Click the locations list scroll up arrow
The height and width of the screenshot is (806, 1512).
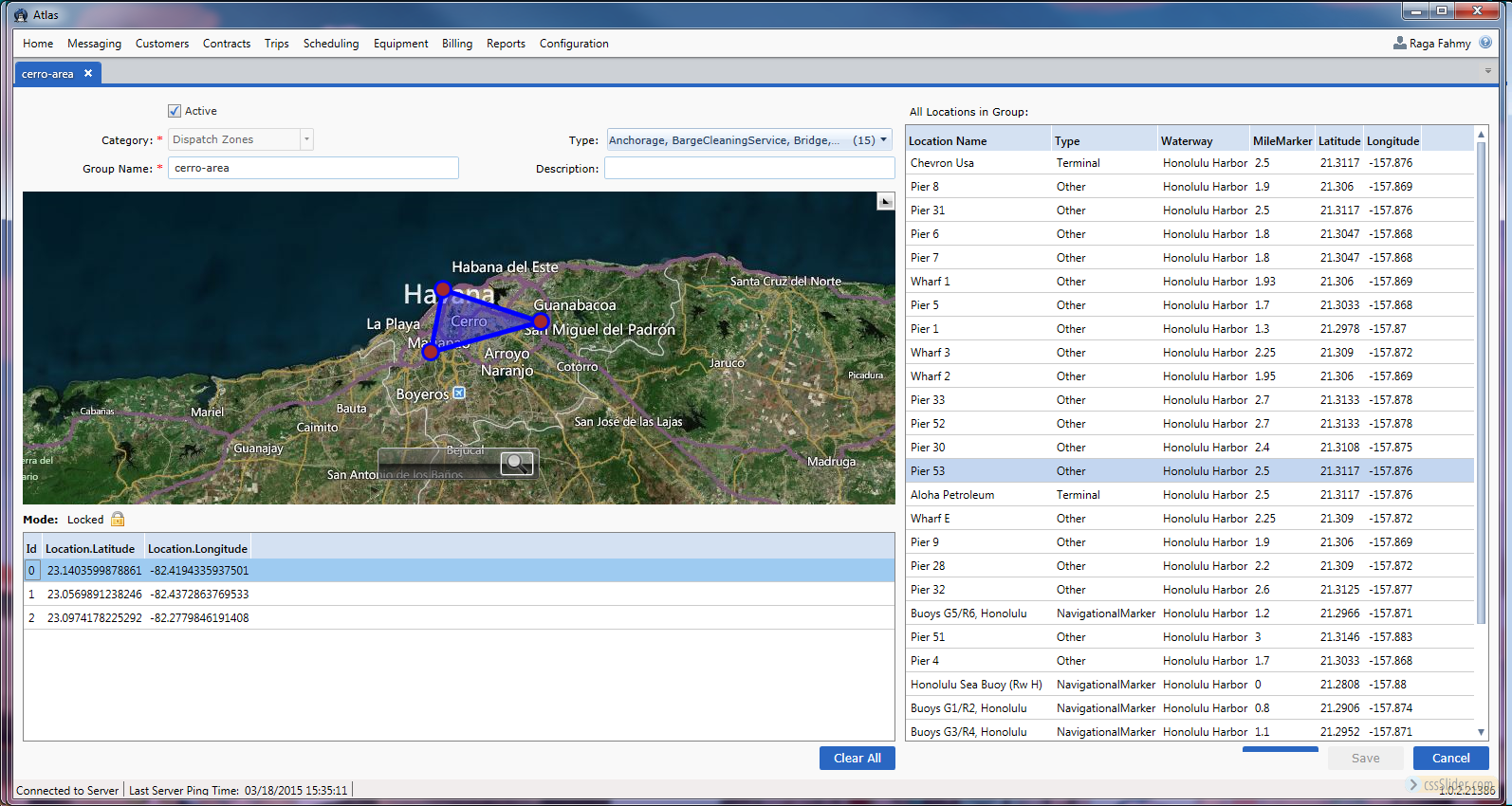pos(1481,135)
